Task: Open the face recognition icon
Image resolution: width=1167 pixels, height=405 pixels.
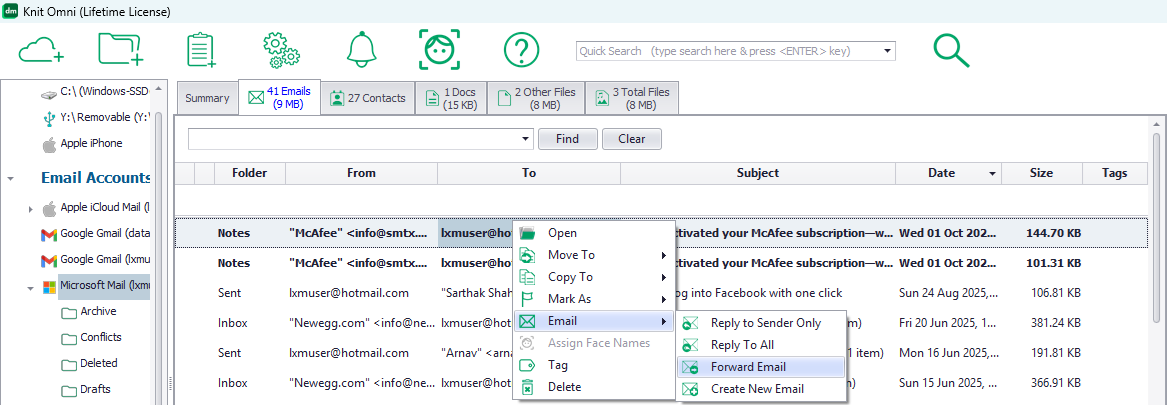Action: tap(439, 50)
